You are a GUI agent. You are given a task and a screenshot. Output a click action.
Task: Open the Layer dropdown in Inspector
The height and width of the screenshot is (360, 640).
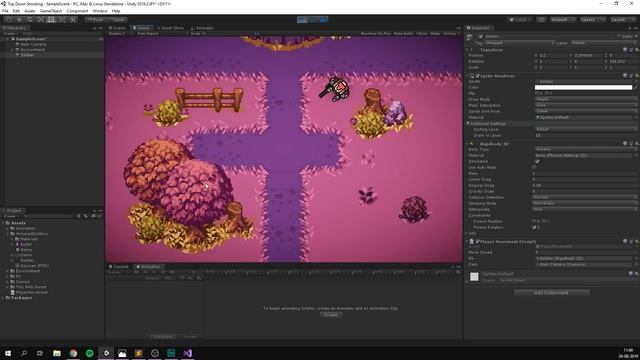[603, 43]
